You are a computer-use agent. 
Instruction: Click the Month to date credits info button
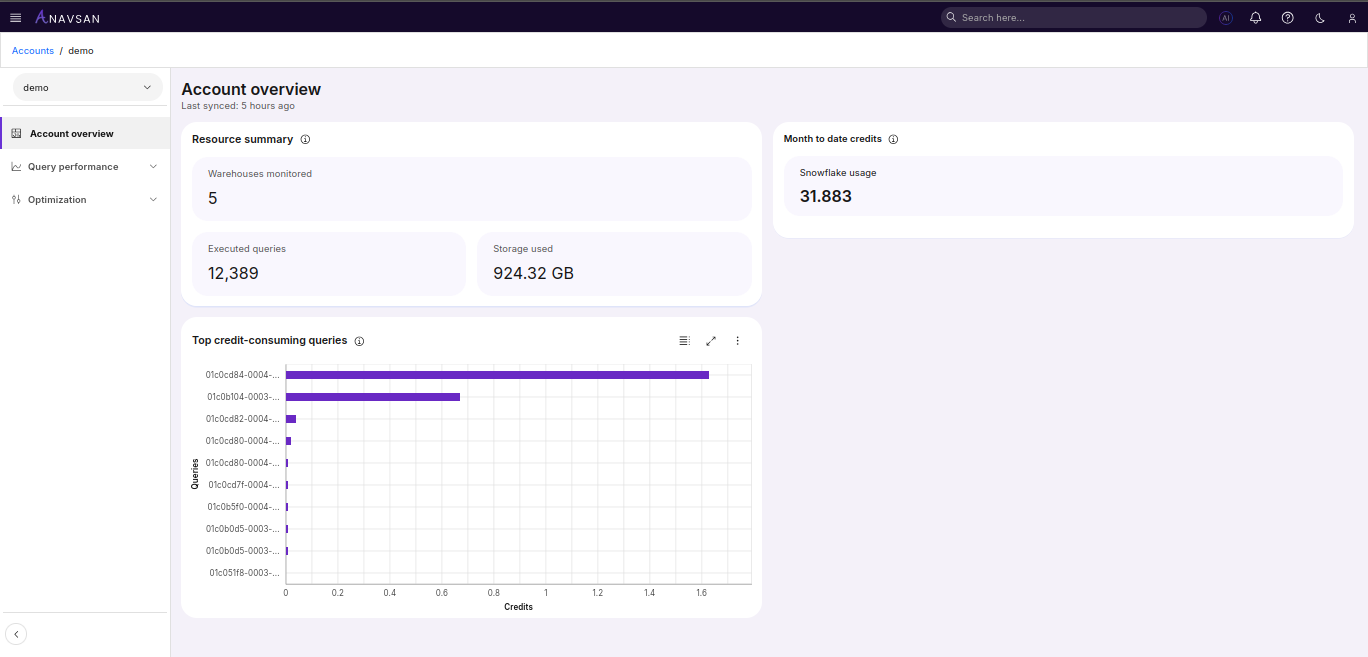[891, 139]
